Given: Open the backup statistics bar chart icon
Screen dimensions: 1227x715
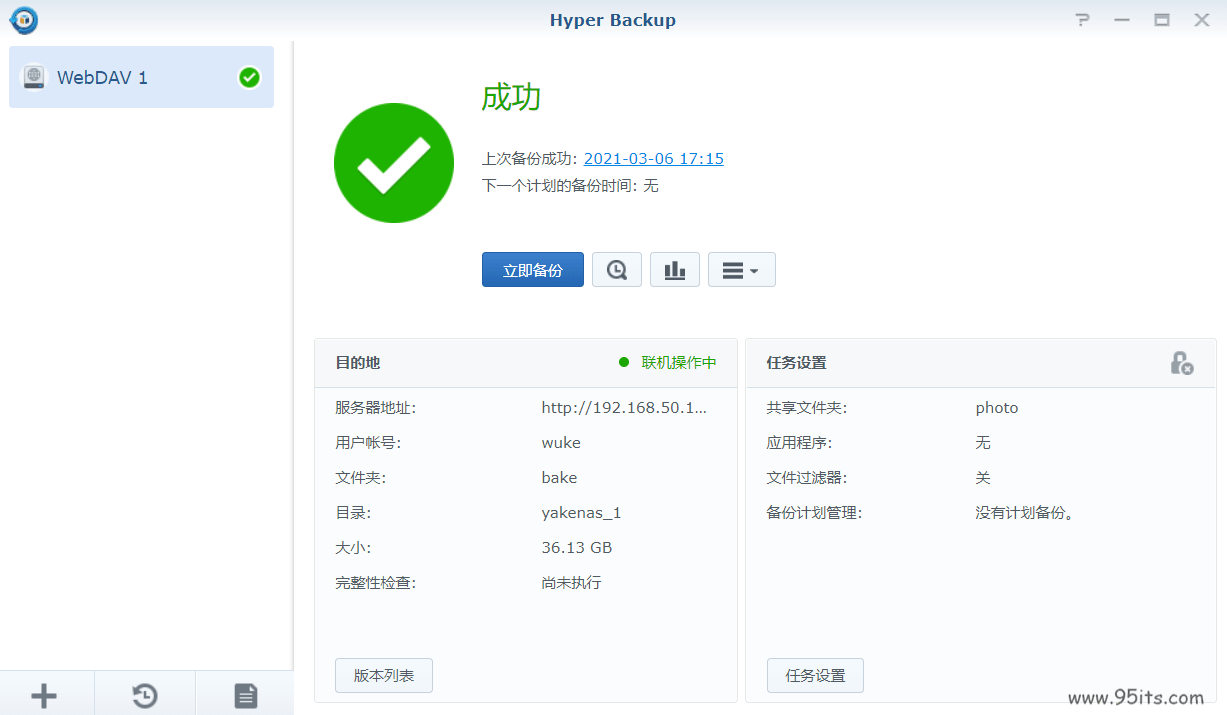Looking at the screenshot, I should tap(675, 270).
